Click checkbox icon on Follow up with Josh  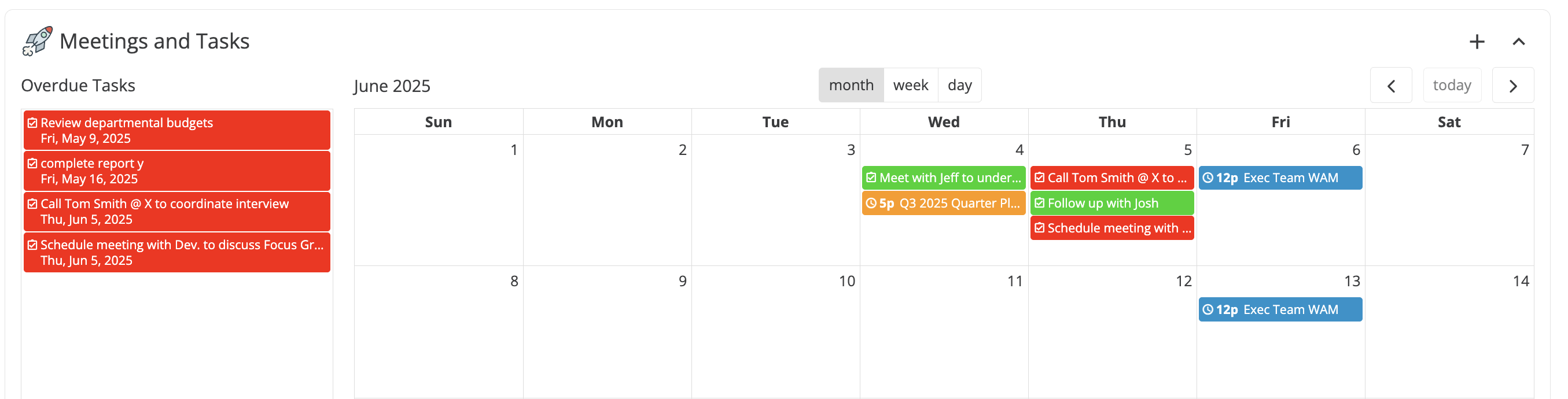[1040, 203]
